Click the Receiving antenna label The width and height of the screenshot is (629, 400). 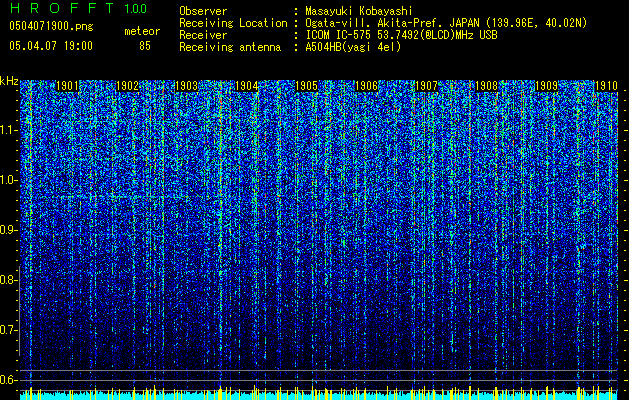230,47
